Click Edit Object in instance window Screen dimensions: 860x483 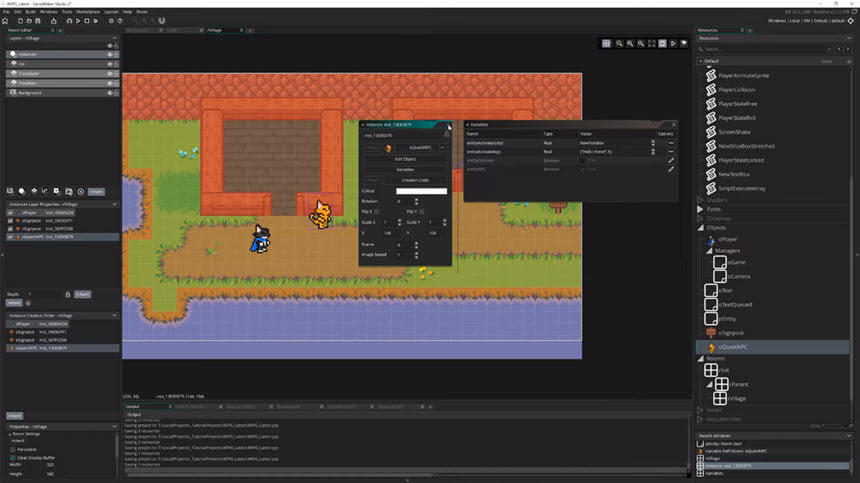click(405, 159)
